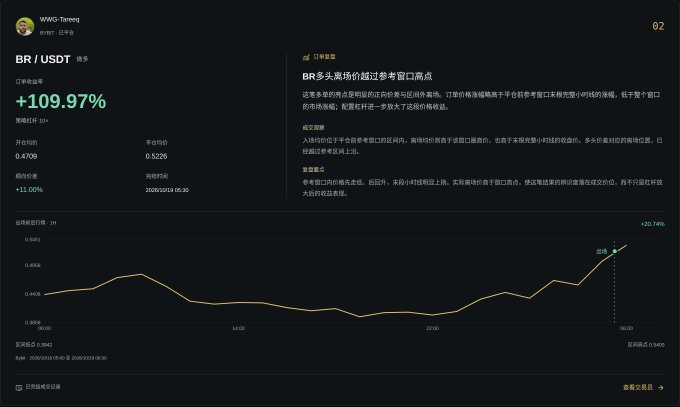This screenshot has height=407, width=680.
Task: Click the +20.74% chart change label
Action: point(652,224)
